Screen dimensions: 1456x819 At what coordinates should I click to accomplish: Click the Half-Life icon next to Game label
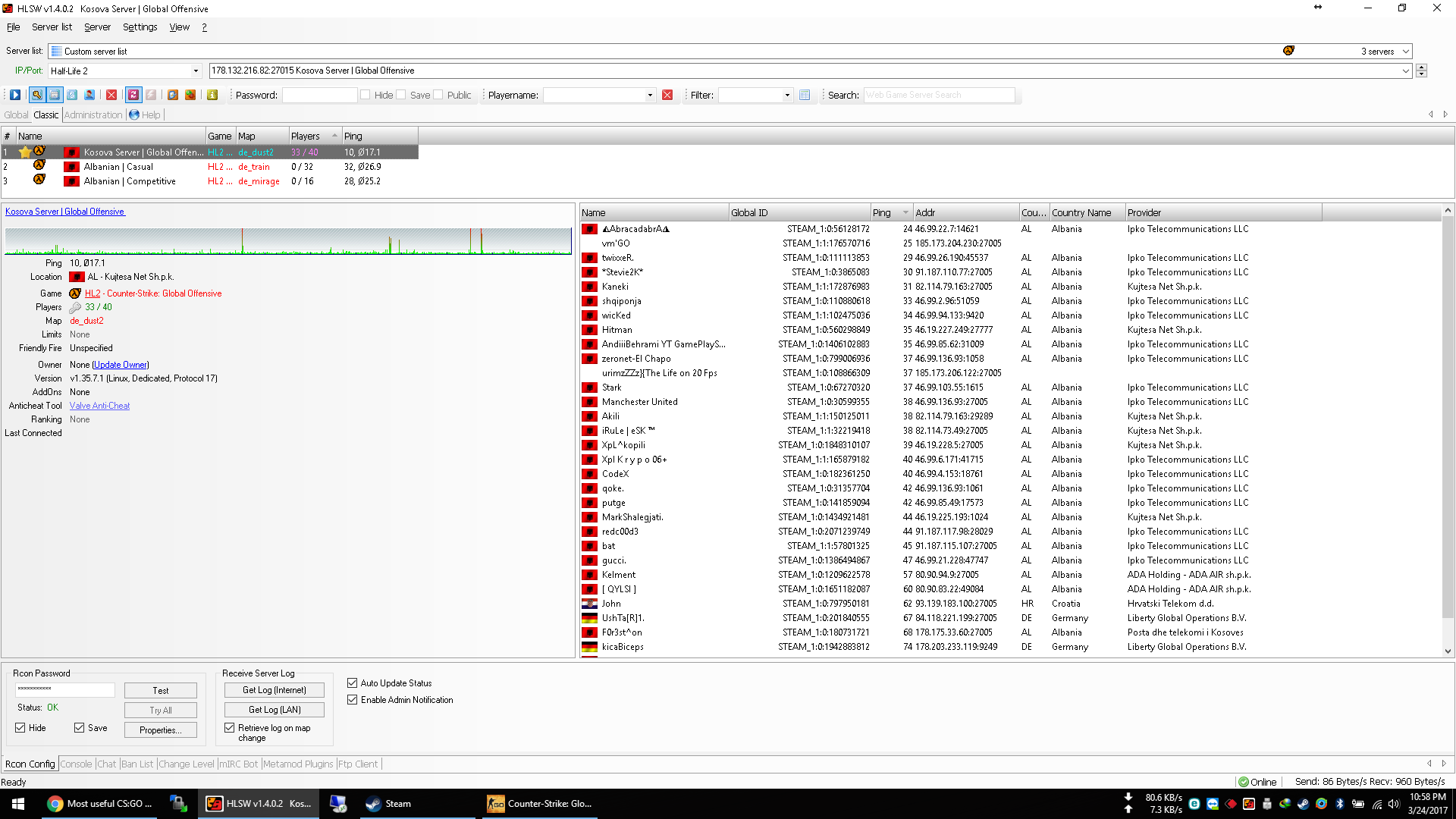[x=75, y=293]
